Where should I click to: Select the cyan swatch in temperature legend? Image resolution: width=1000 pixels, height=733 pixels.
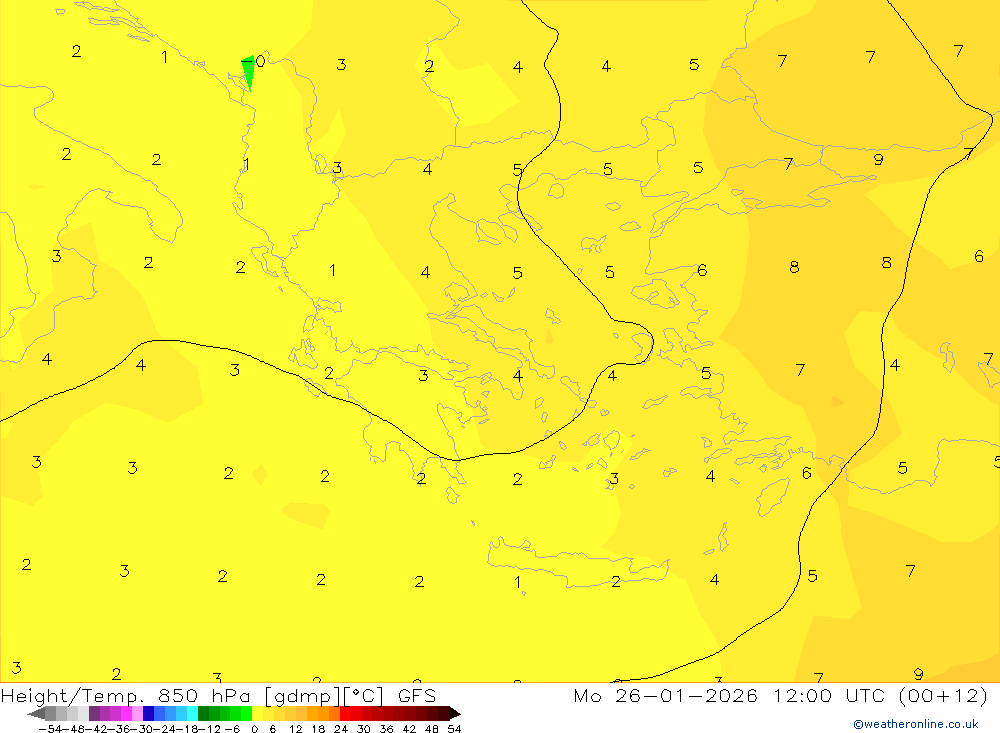pyautogui.click(x=192, y=713)
